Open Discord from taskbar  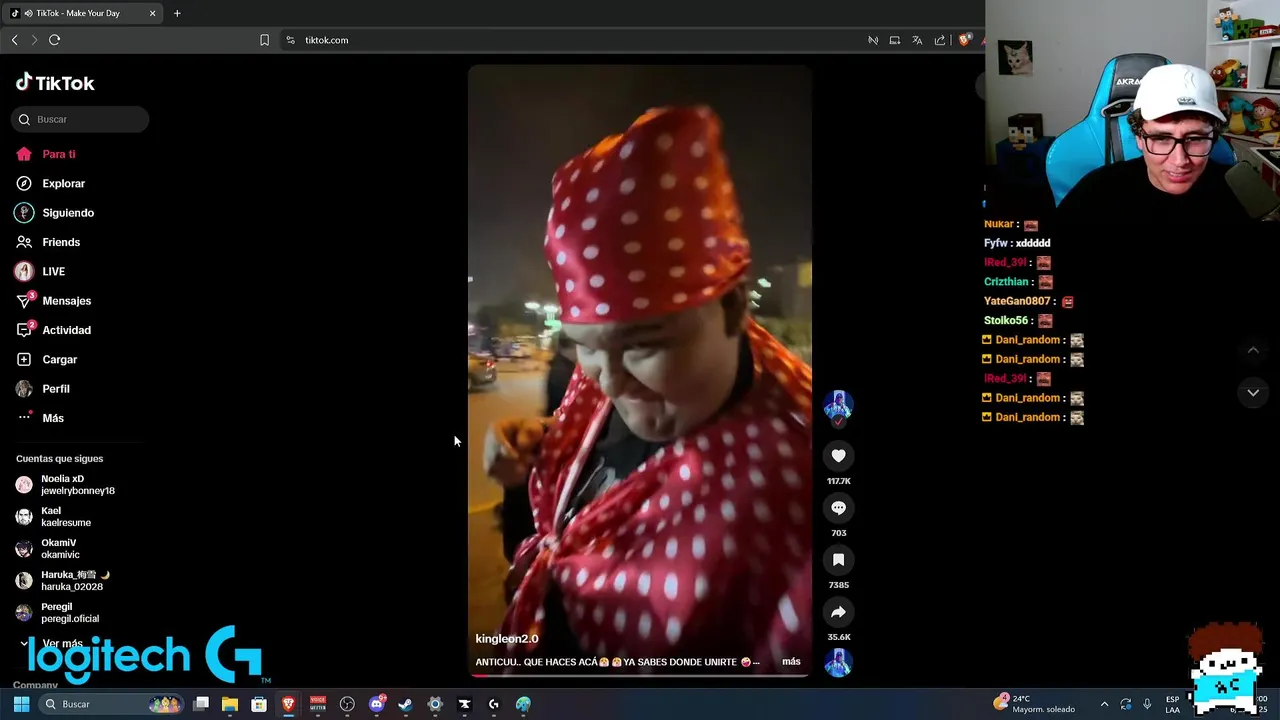click(377, 704)
